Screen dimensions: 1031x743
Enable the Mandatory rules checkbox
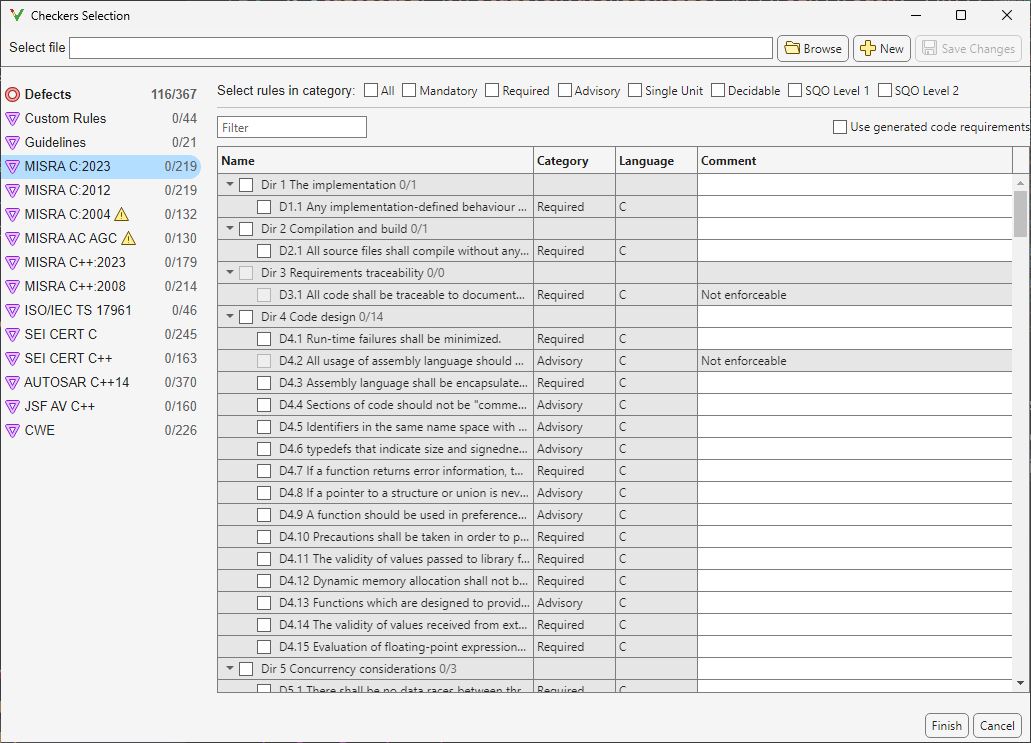point(409,89)
